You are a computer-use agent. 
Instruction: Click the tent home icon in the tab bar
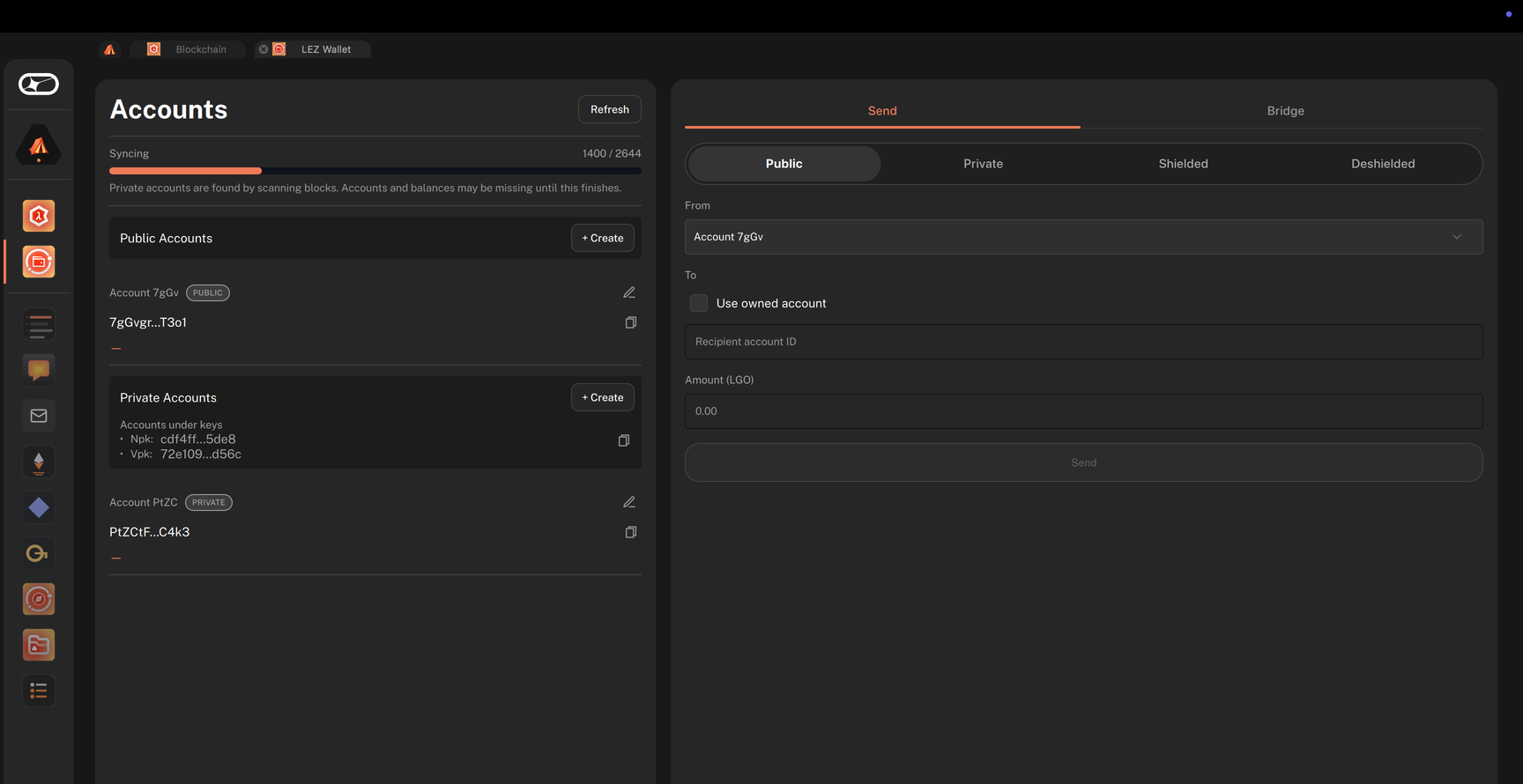click(109, 49)
